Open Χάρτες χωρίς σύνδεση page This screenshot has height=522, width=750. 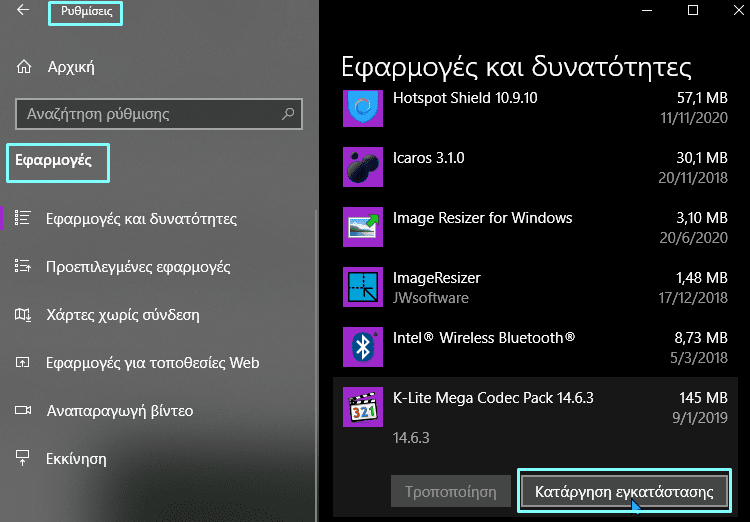(x=122, y=315)
